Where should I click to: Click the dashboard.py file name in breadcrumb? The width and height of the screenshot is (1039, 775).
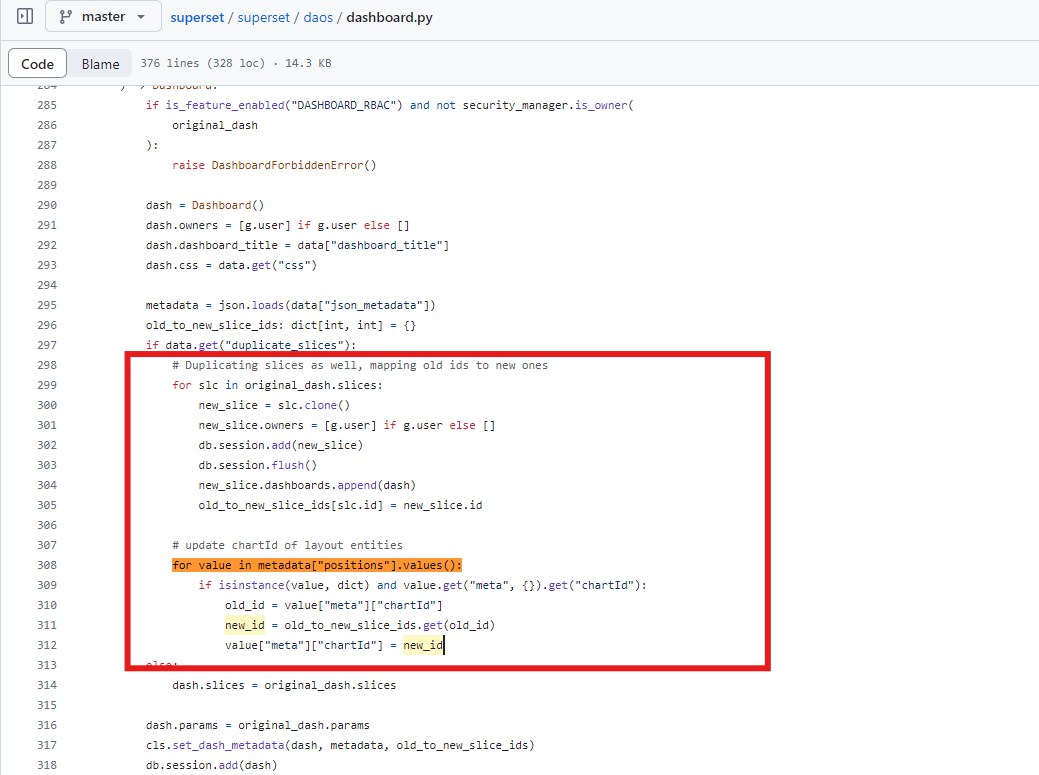pyautogui.click(x=390, y=17)
